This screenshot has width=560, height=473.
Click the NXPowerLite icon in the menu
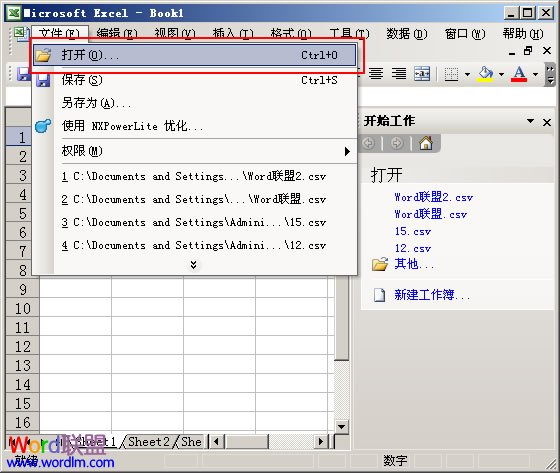pos(43,126)
